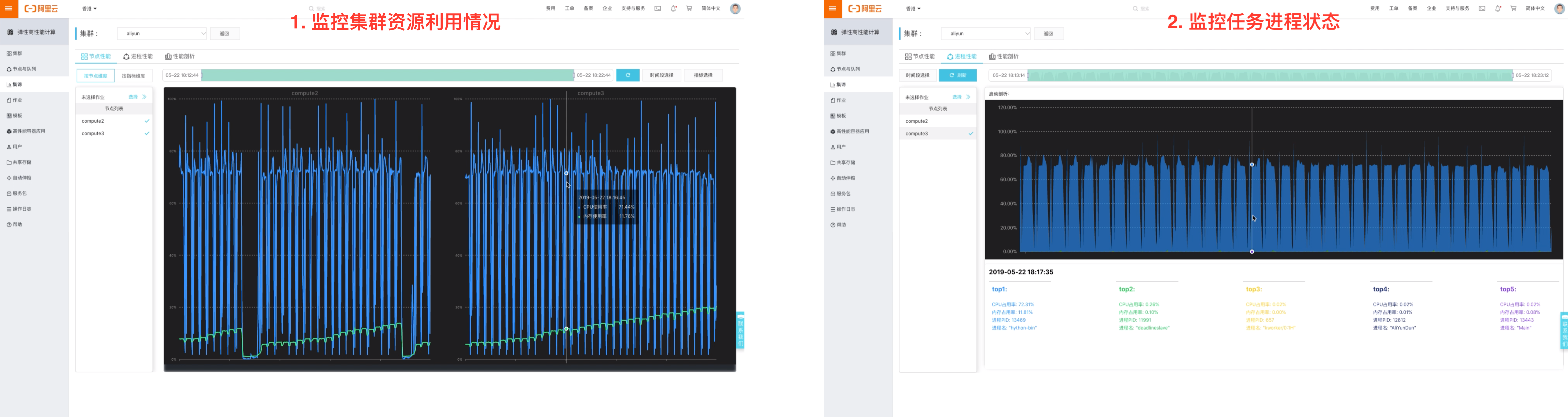1568x417 pixels.
Task: Open the 指标选择 metric picker
Action: coord(703,75)
